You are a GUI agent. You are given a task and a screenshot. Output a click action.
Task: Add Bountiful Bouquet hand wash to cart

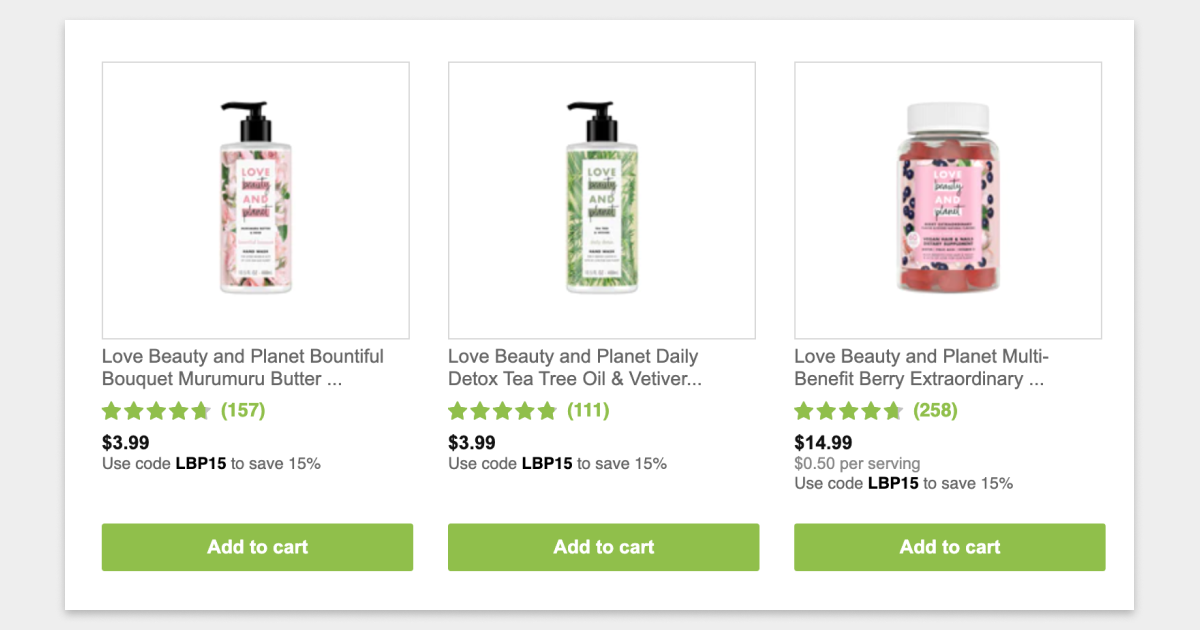coord(257,547)
